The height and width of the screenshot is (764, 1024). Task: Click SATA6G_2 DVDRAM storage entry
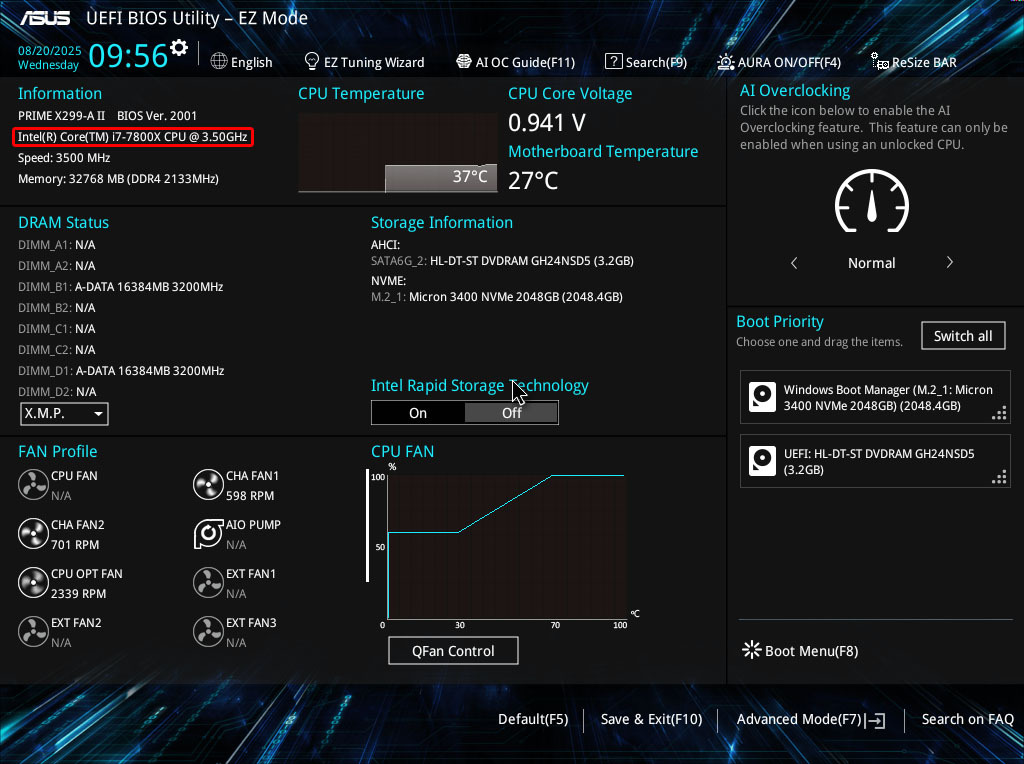502,261
